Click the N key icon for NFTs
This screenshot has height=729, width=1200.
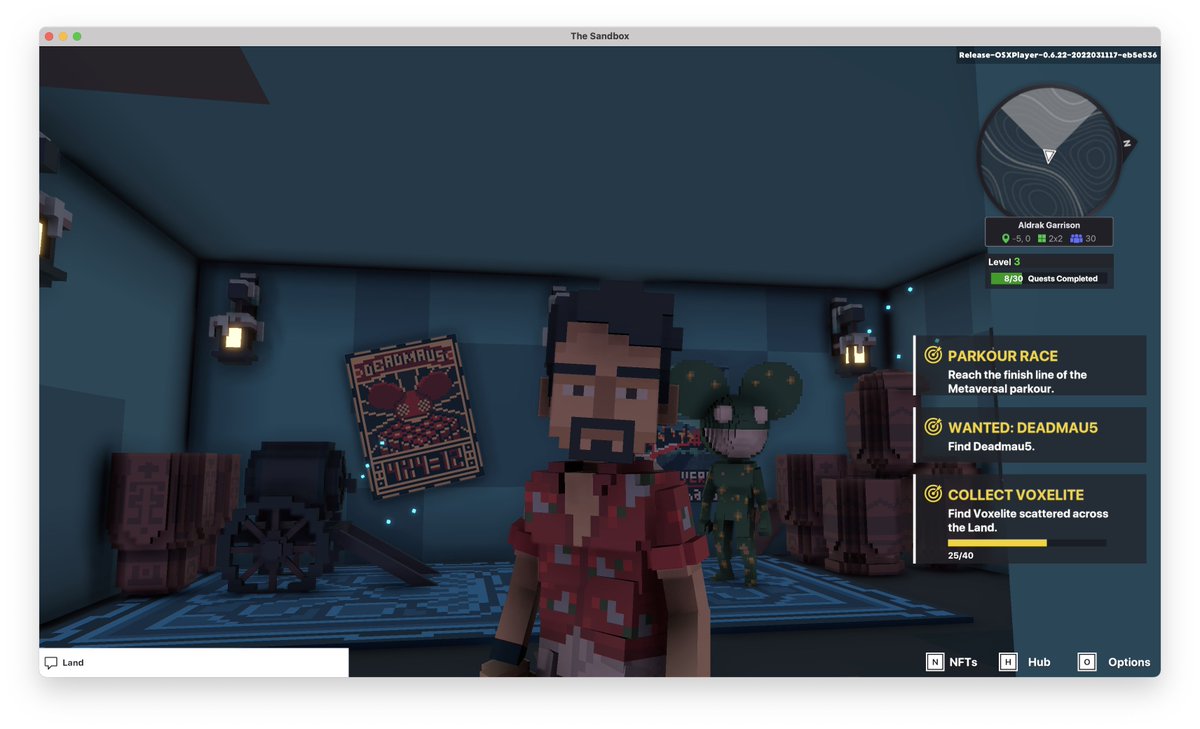click(935, 662)
